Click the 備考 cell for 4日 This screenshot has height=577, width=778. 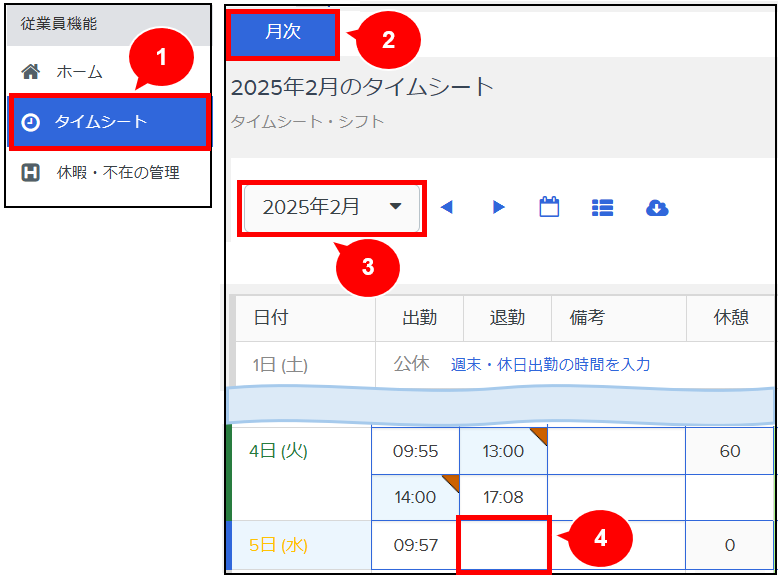click(617, 451)
